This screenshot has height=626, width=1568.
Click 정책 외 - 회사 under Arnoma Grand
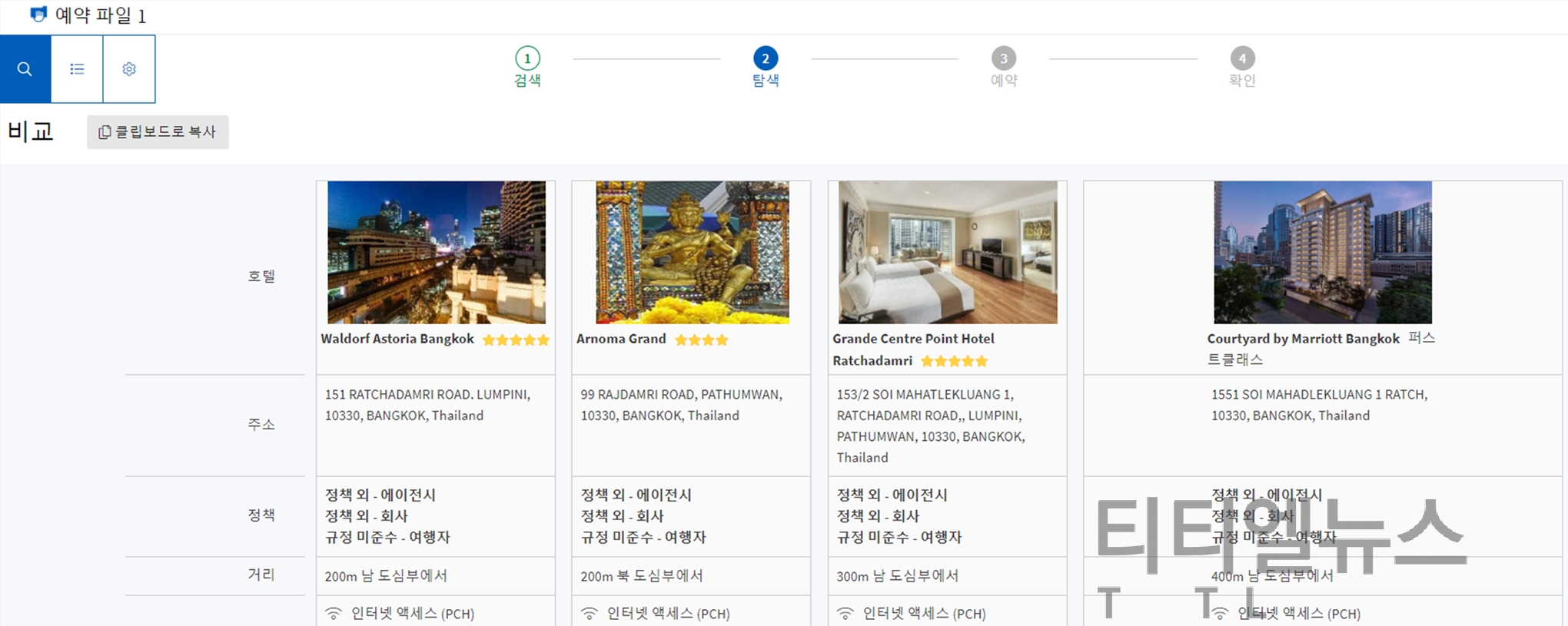pos(622,516)
